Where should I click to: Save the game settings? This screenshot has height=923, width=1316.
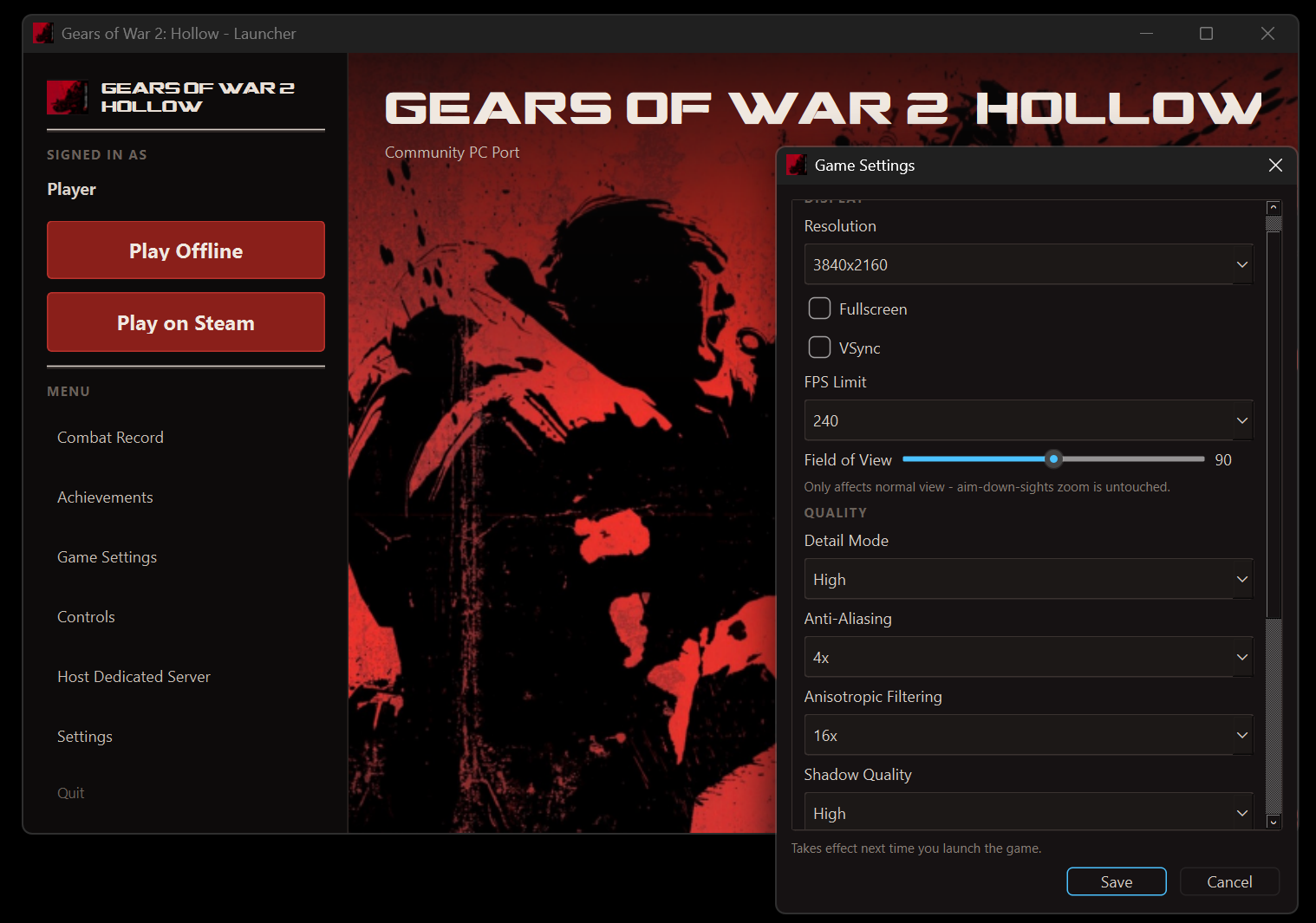pyautogui.click(x=1117, y=881)
